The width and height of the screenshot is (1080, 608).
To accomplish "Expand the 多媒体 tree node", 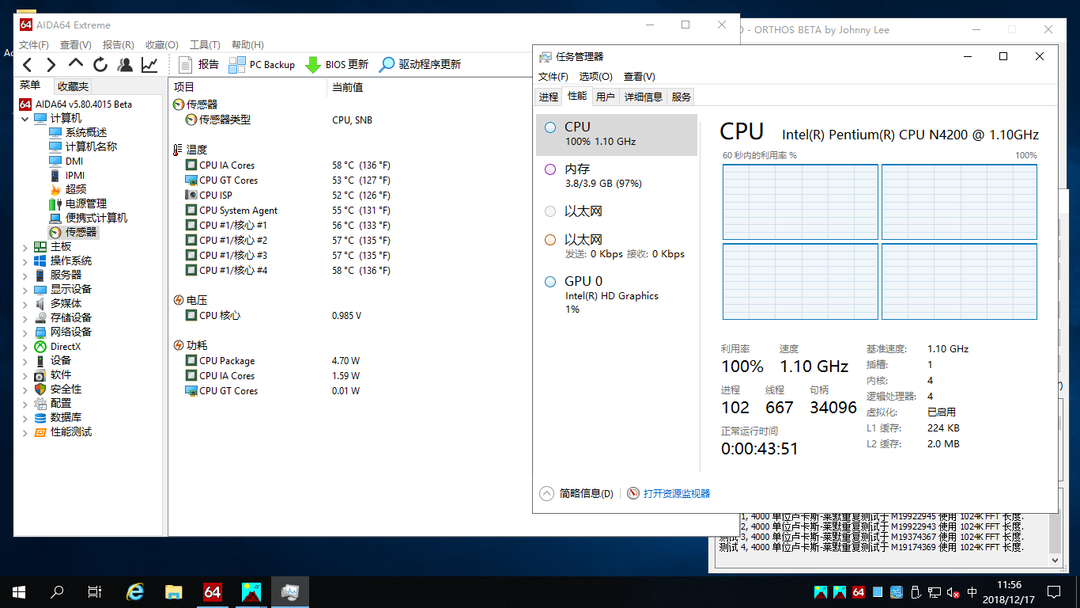I will point(25,304).
